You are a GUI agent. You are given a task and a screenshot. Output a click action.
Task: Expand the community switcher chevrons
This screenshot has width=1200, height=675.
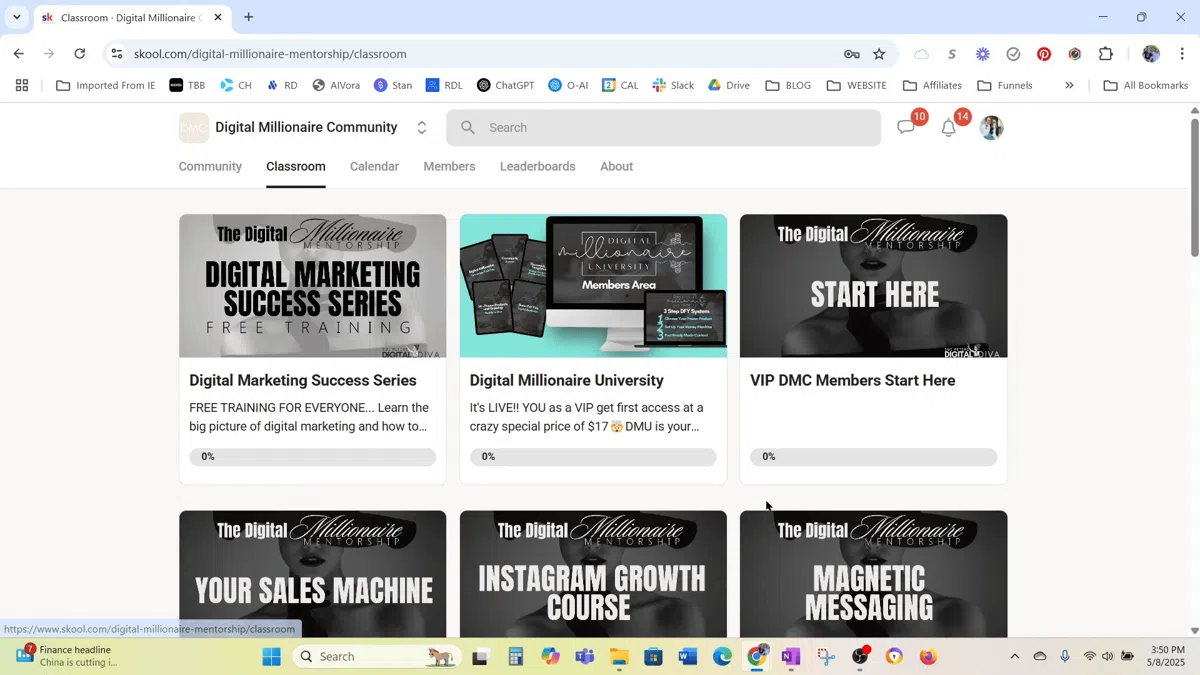[x=422, y=128]
